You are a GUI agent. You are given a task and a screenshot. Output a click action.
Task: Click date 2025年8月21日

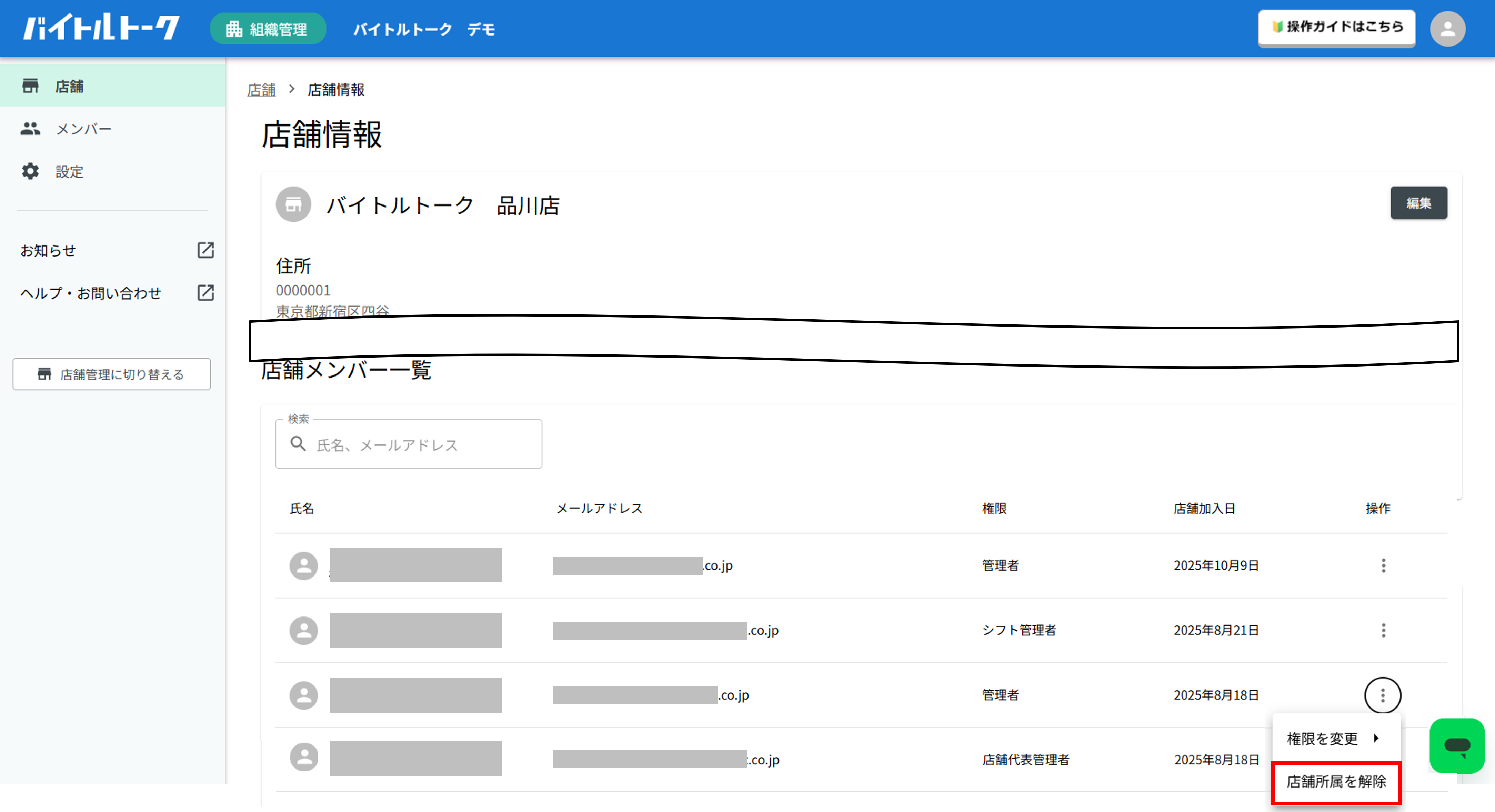[x=1216, y=630]
